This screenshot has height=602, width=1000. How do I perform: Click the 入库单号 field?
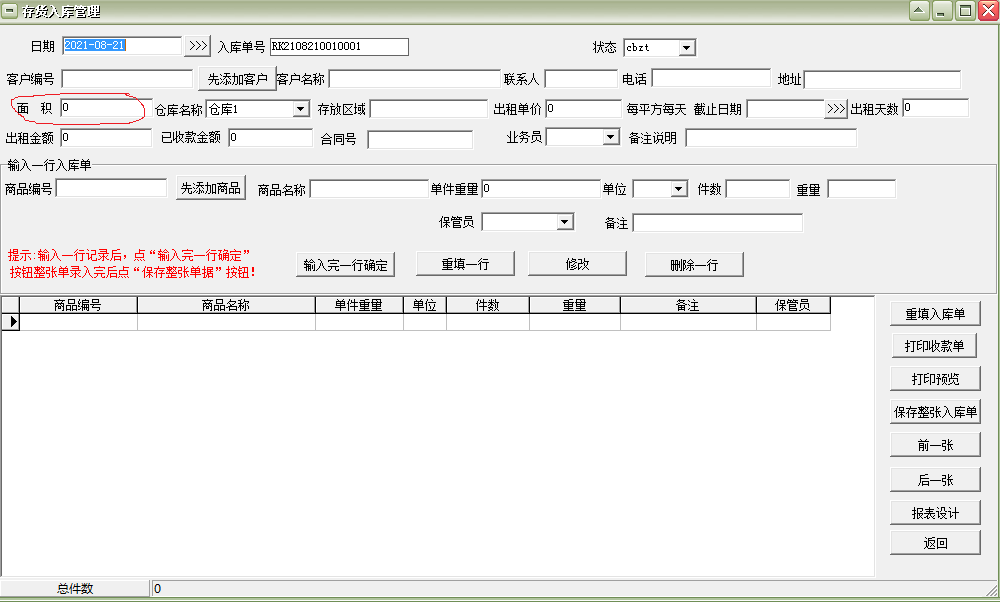click(x=339, y=47)
